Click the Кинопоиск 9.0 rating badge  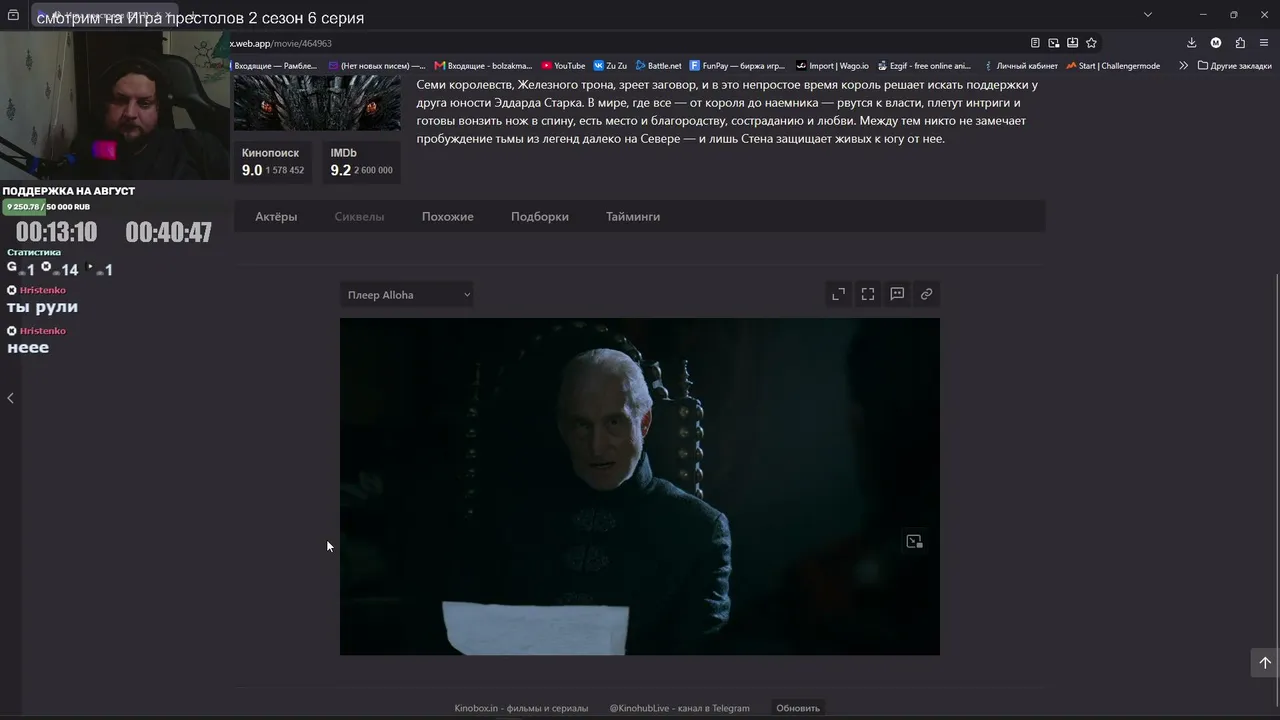tap(273, 162)
